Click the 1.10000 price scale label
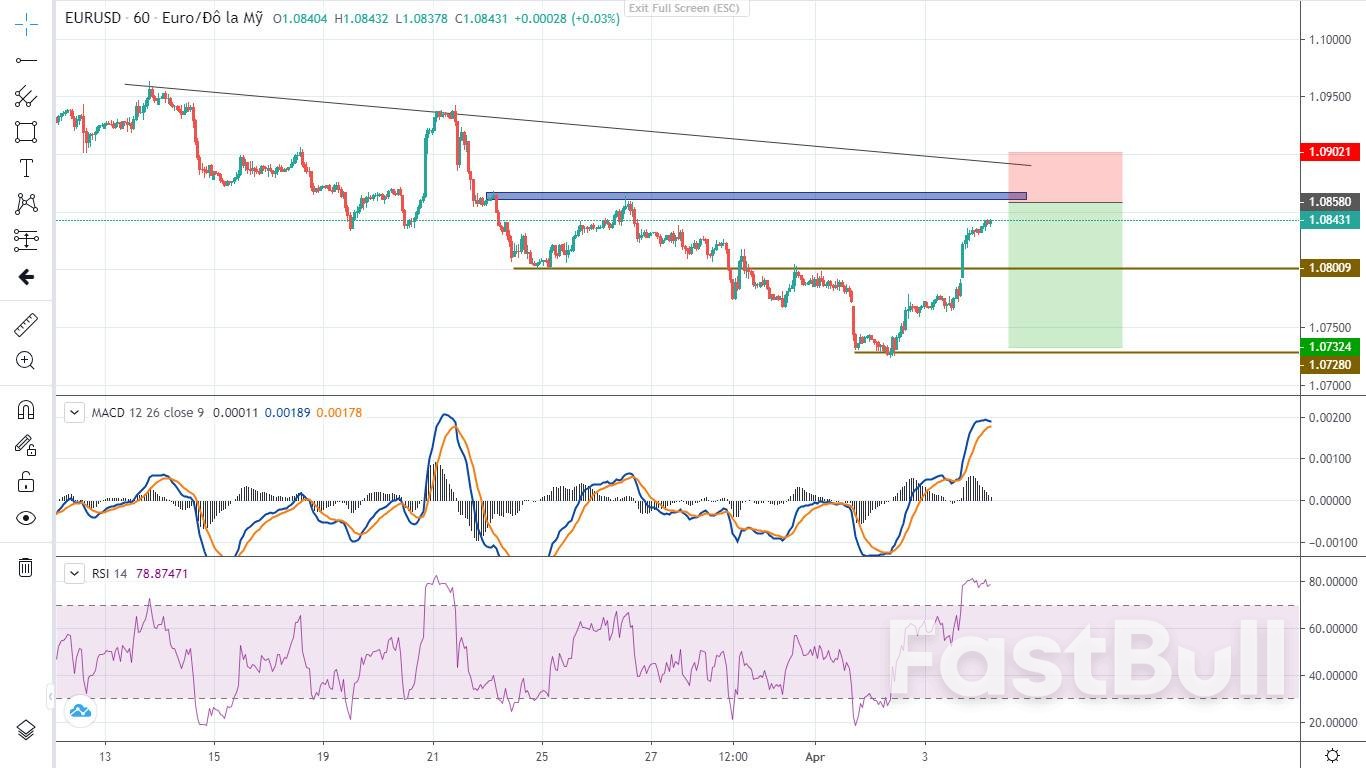The height and width of the screenshot is (768, 1366). pyautogui.click(x=1329, y=40)
